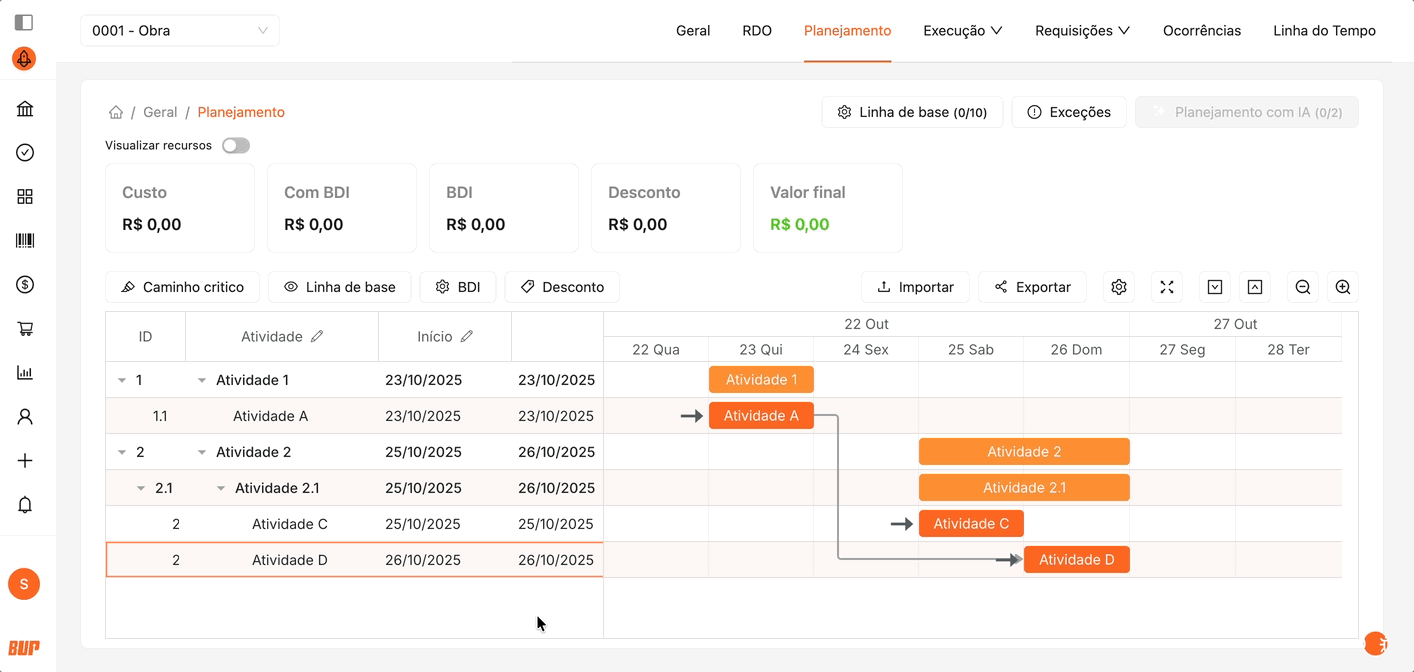Zoom out on the Gantt chart
The height and width of the screenshot is (672, 1414).
click(1303, 287)
